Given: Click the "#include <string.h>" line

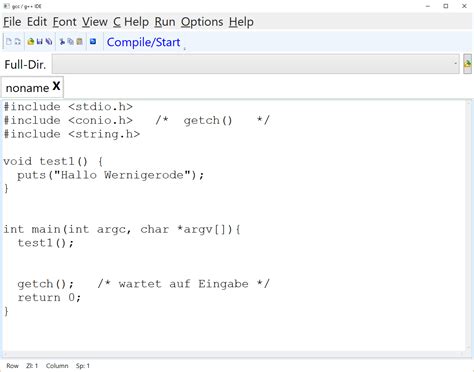Looking at the screenshot, I should tap(72, 134).
